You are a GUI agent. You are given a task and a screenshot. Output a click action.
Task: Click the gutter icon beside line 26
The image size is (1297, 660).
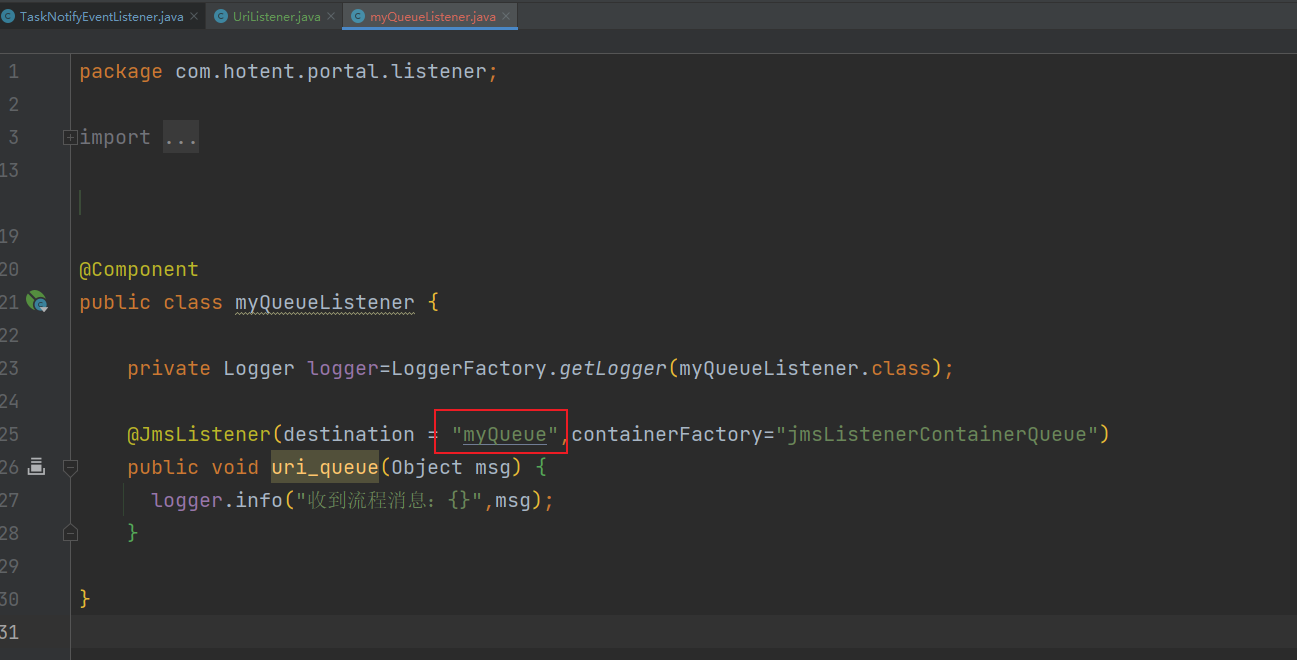coord(37,466)
